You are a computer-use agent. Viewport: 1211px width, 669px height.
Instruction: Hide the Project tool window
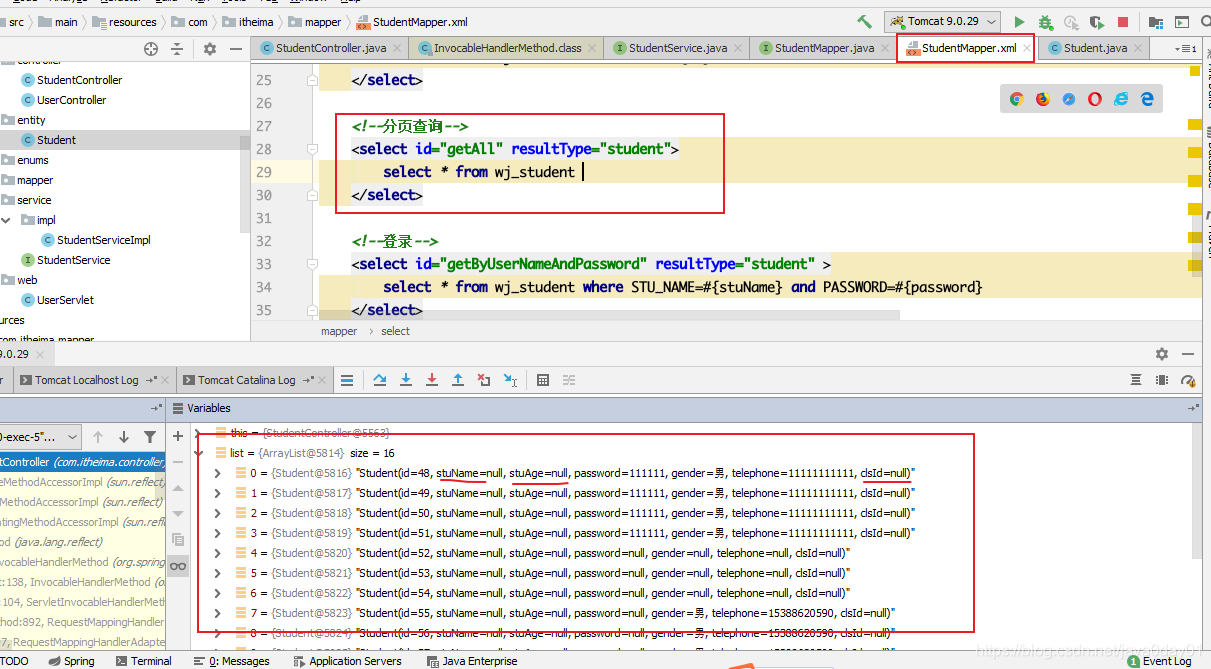pyautogui.click(x=235, y=48)
